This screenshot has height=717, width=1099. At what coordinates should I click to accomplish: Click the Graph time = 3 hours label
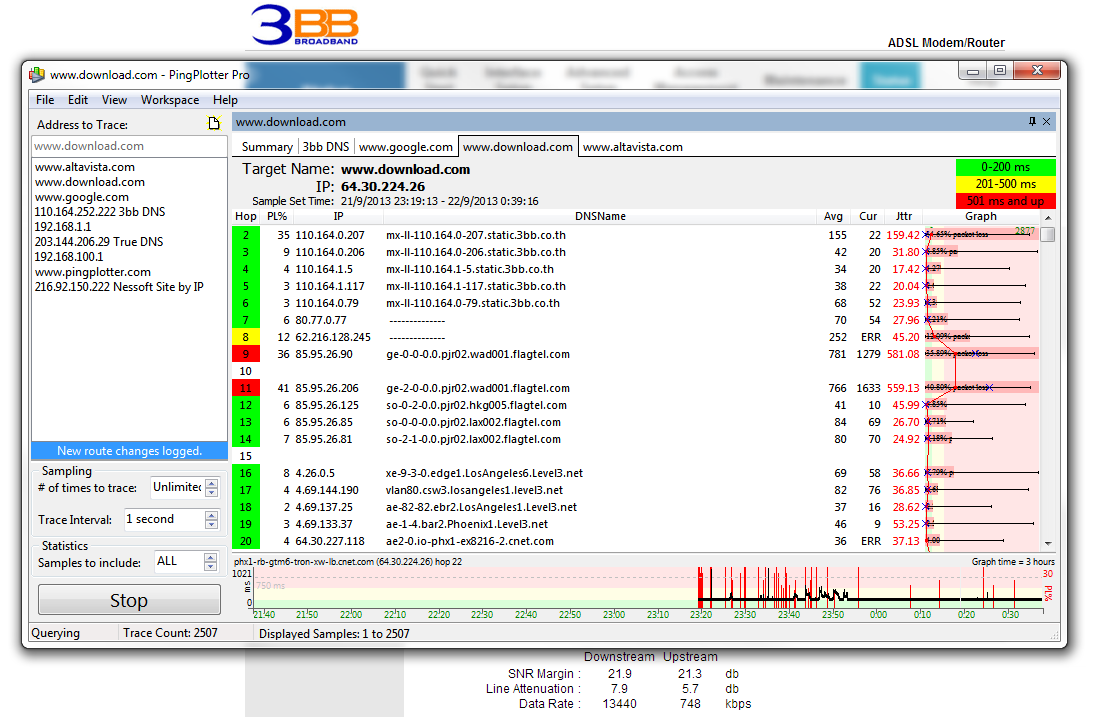[1013, 562]
